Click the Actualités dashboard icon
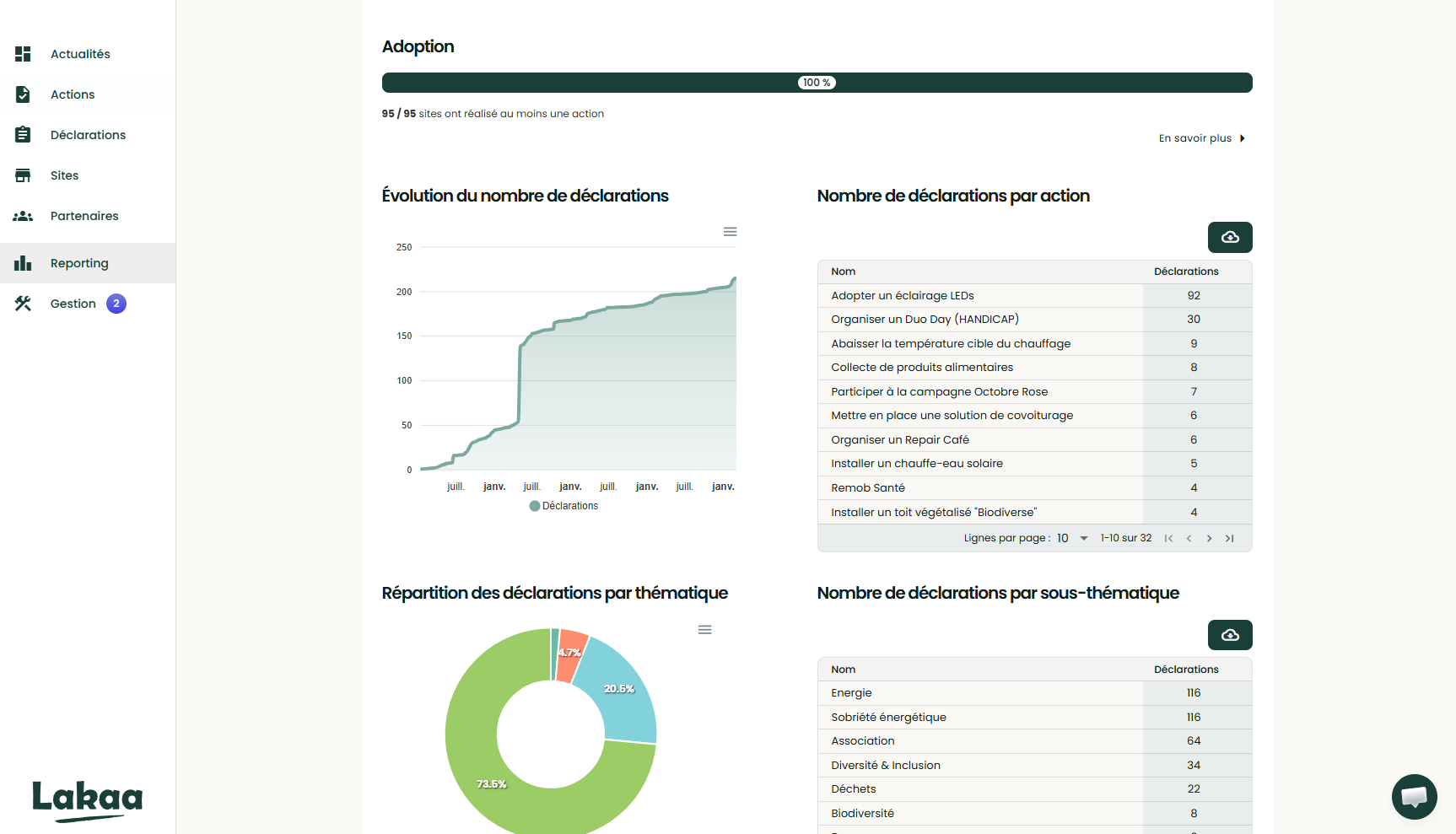This screenshot has width=1456, height=834. pyautogui.click(x=23, y=54)
